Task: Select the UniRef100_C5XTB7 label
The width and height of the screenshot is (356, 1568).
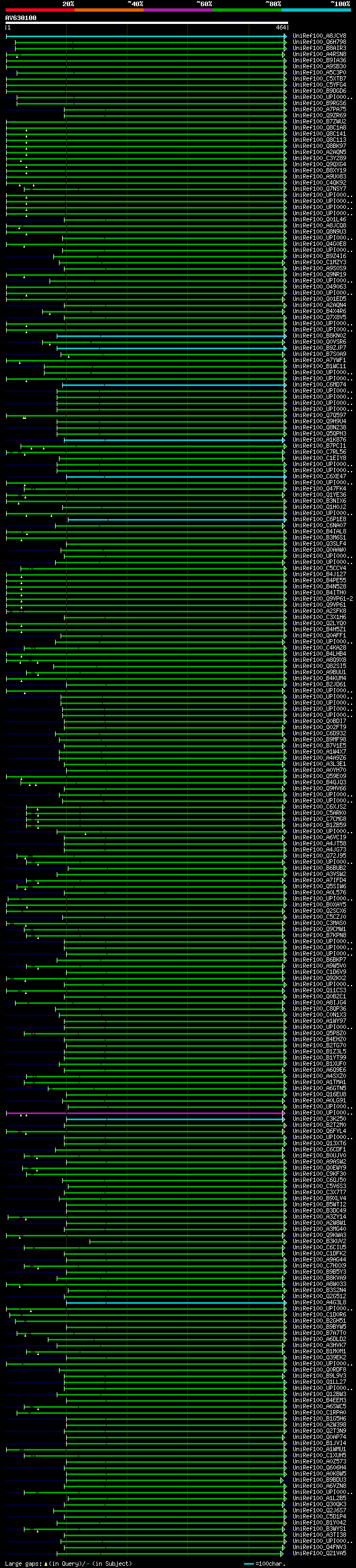Action: coord(319,78)
